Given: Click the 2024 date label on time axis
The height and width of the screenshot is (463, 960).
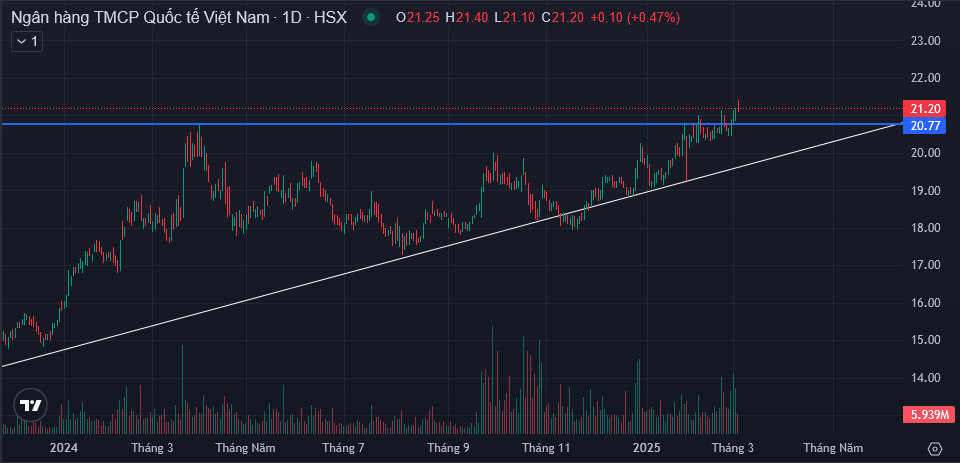Looking at the screenshot, I should click(x=64, y=448).
